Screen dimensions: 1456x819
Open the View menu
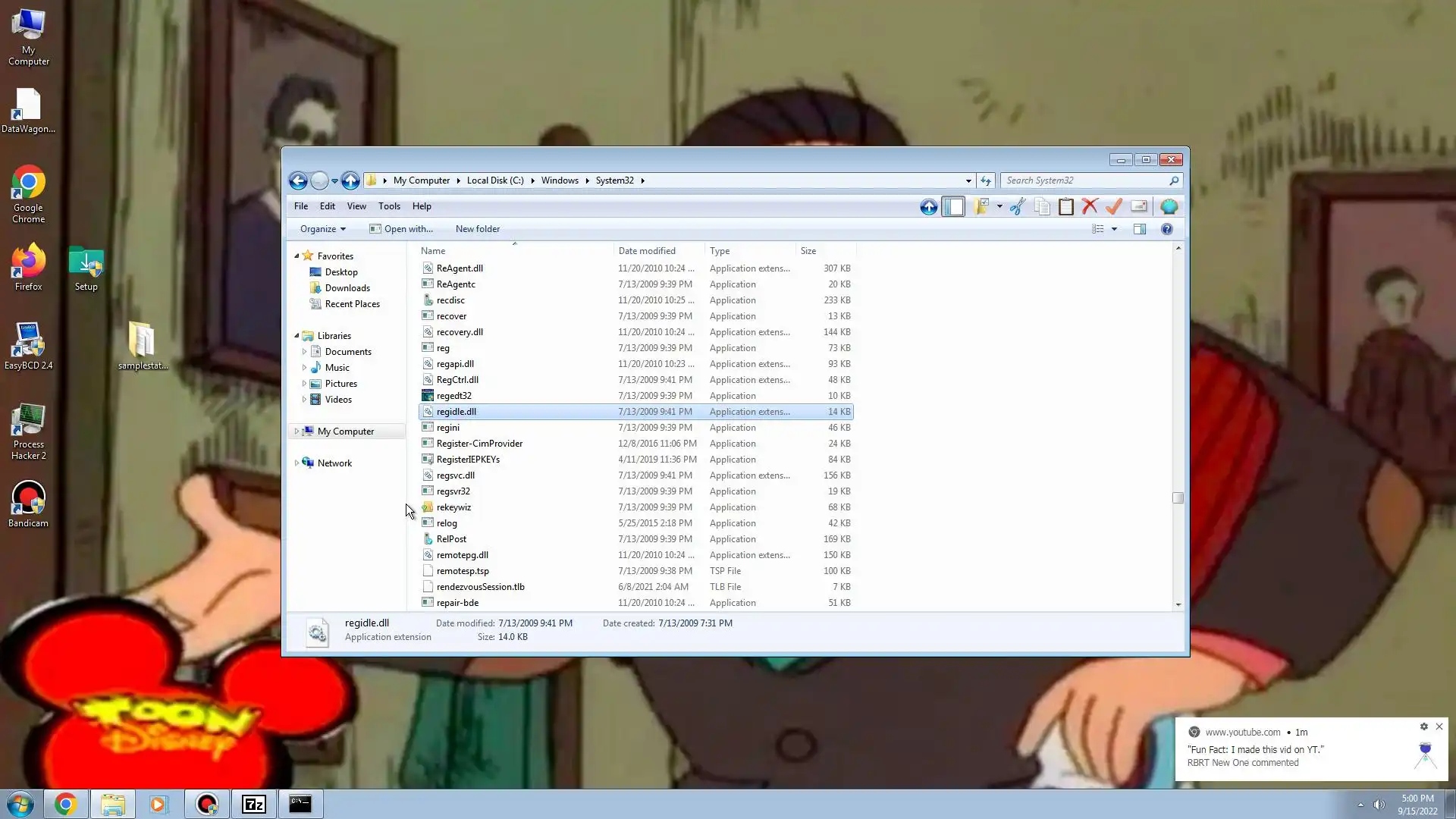356,206
